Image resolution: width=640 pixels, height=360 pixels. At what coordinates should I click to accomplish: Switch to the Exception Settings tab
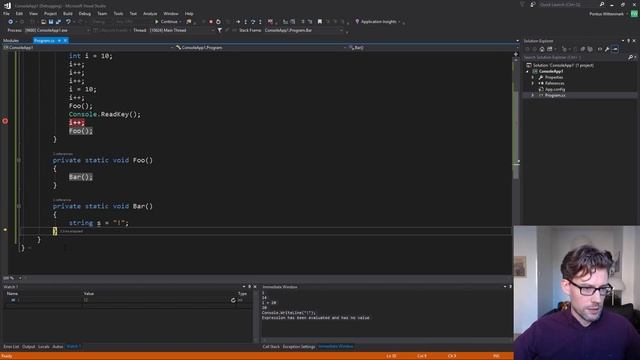tap(299, 347)
